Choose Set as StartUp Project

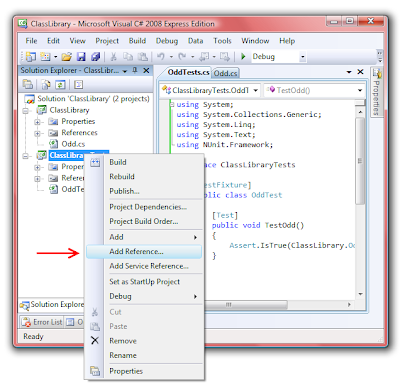coord(144,282)
